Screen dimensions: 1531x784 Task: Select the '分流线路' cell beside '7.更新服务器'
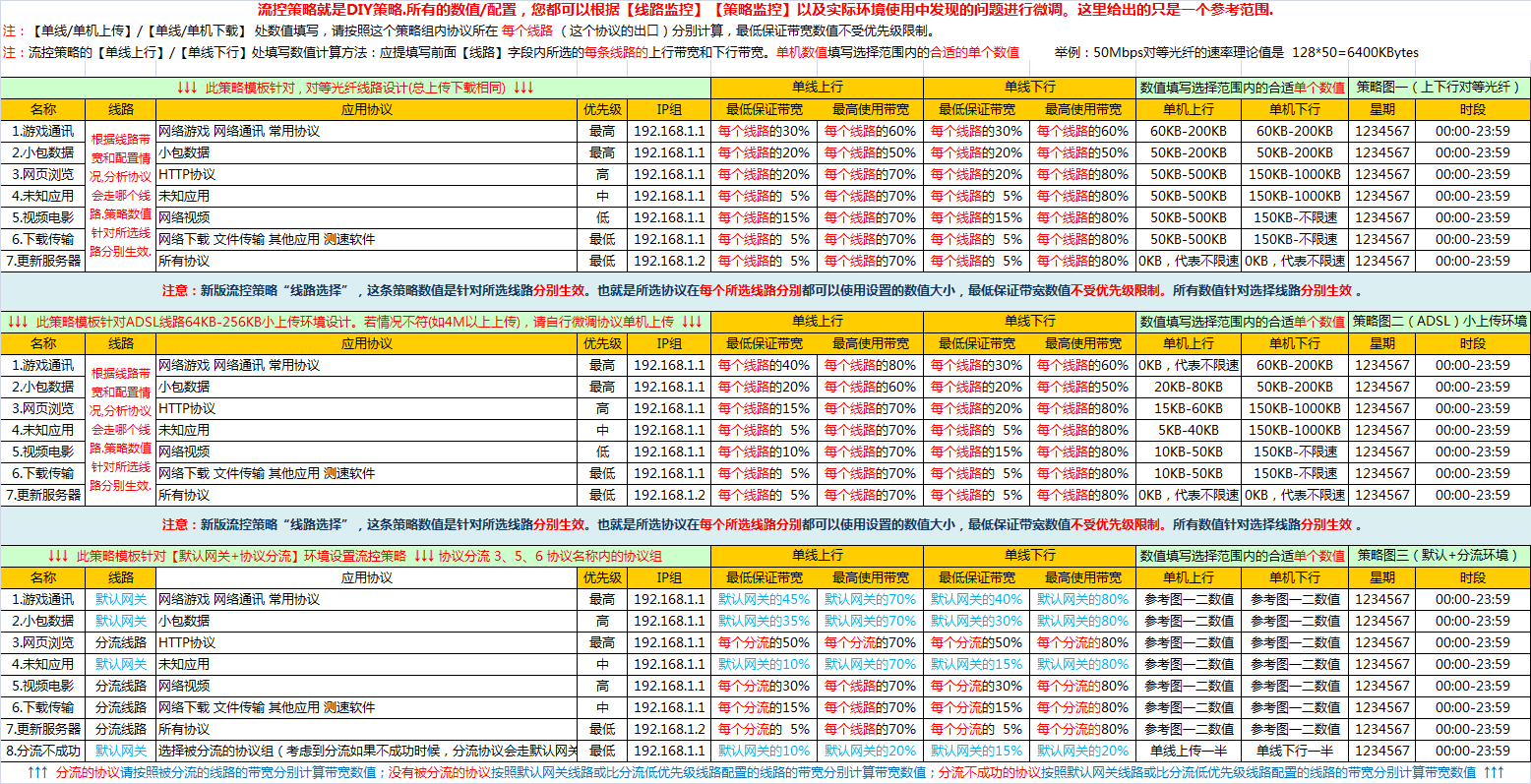121,729
